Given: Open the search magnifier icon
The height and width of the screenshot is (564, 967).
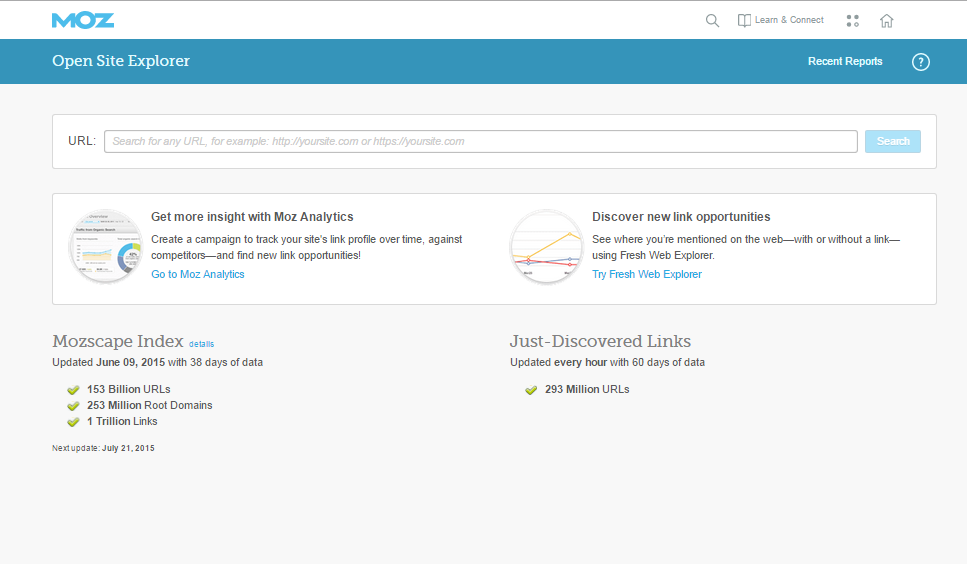Looking at the screenshot, I should pyautogui.click(x=712, y=20).
